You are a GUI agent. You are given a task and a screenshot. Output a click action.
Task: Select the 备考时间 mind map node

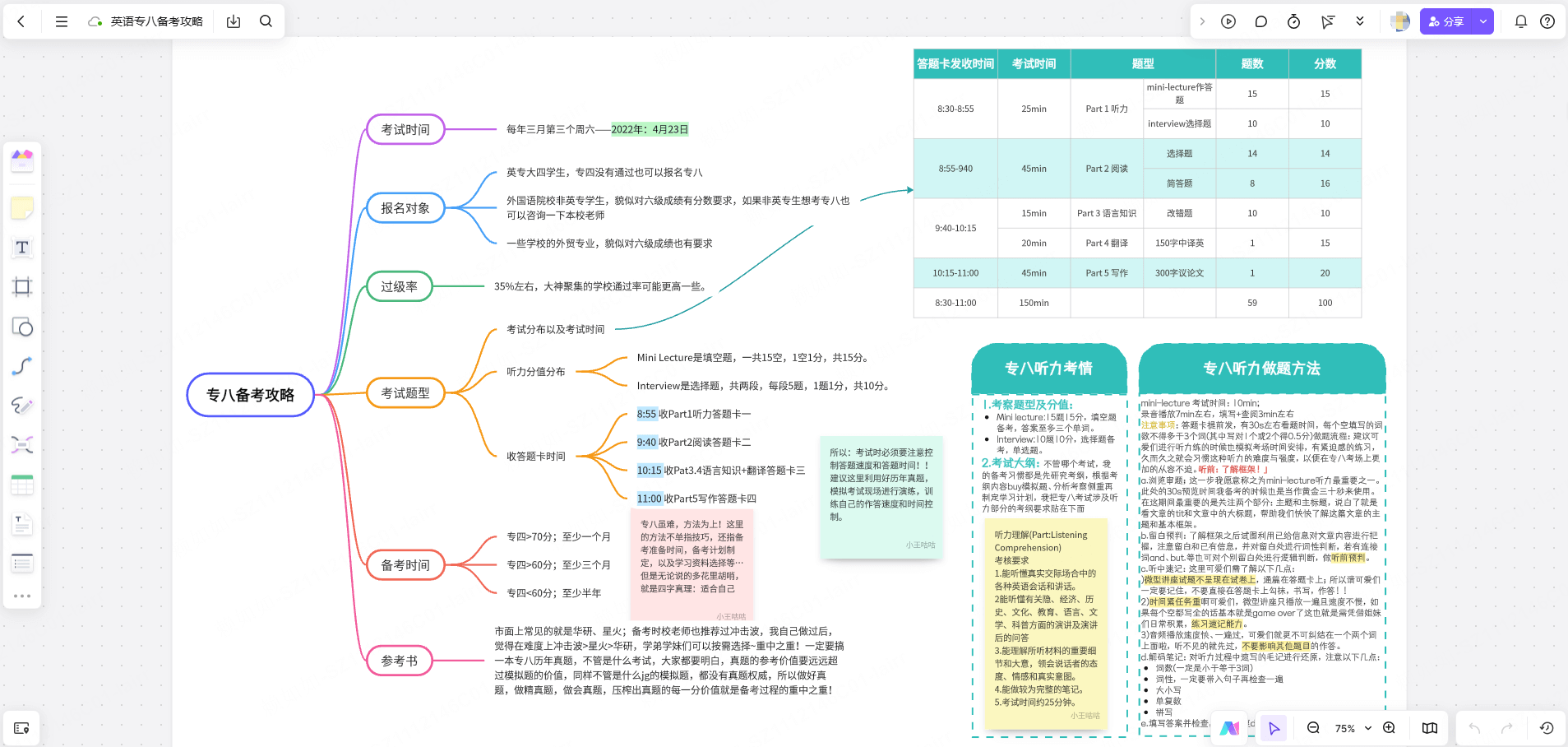(405, 565)
